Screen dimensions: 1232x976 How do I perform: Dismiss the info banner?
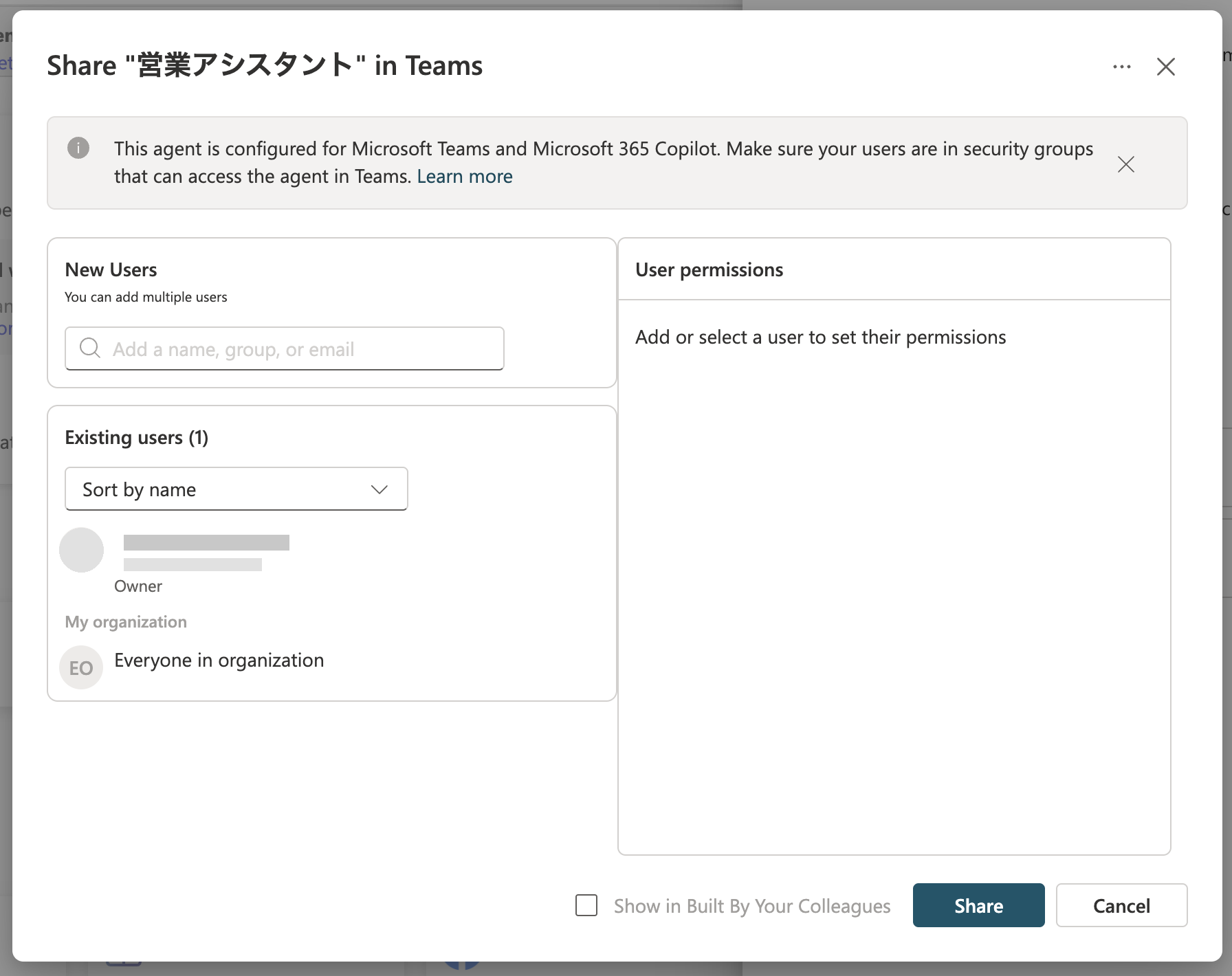tap(1126, 164)
